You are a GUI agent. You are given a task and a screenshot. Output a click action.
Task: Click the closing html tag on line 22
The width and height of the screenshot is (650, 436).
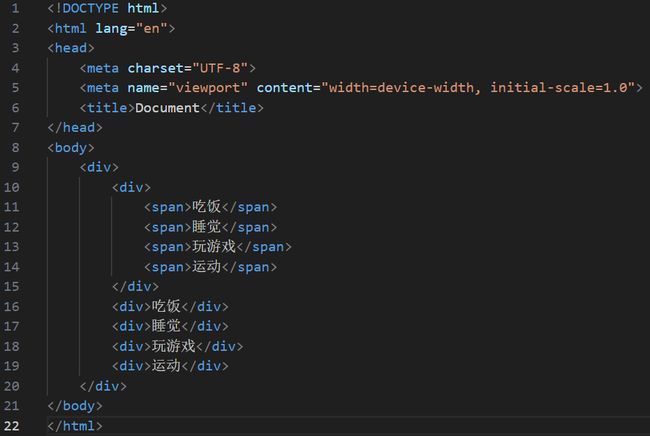pyautogui.click(x=75, y=426)
